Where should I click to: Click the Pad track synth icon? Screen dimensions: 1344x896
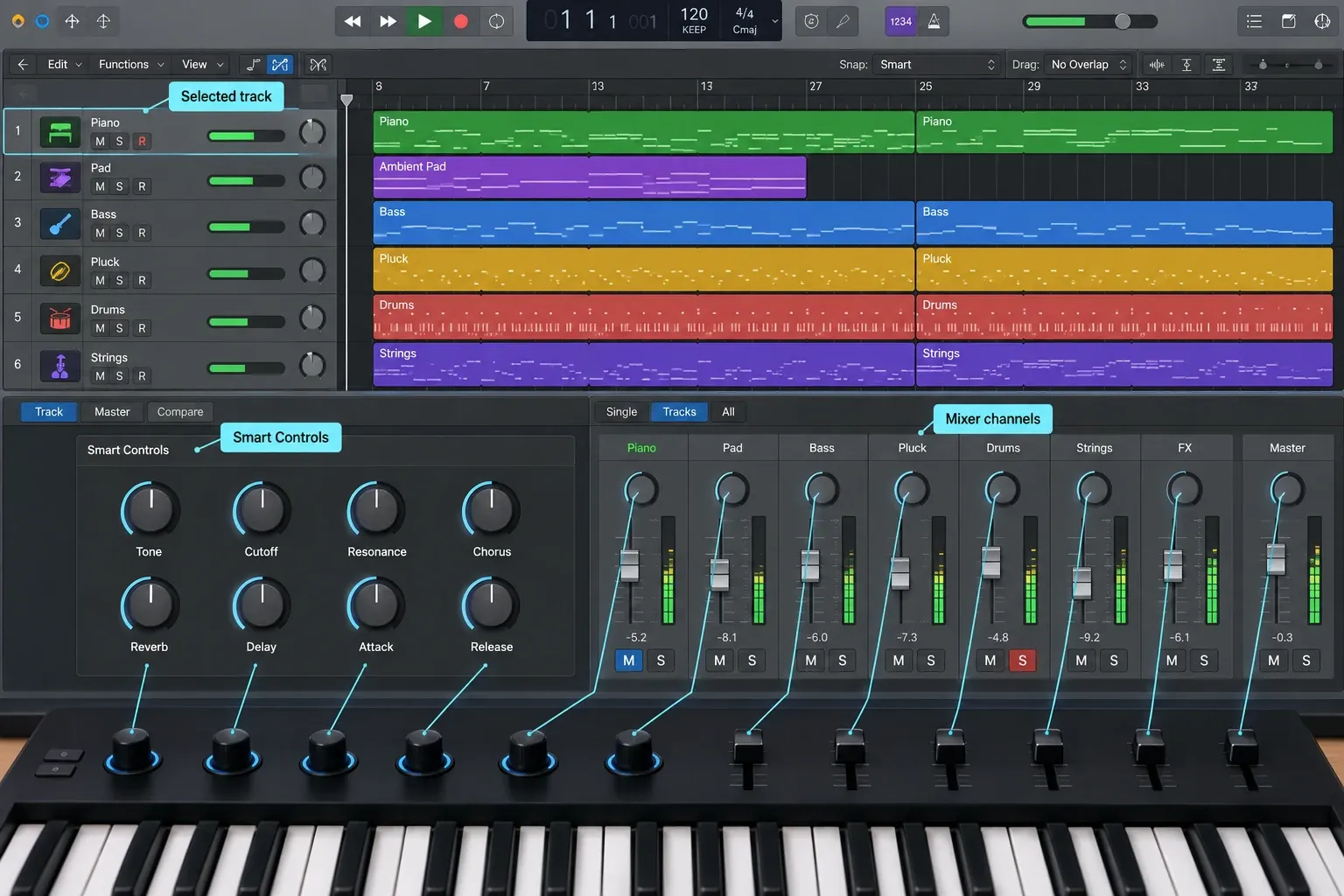(59, 178)
